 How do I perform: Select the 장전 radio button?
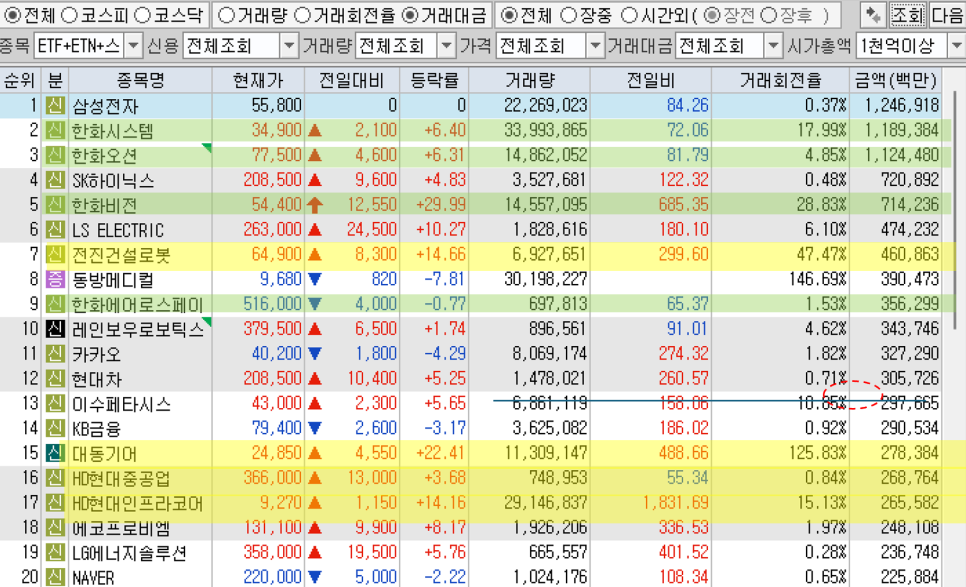click(x=712, y=15)
